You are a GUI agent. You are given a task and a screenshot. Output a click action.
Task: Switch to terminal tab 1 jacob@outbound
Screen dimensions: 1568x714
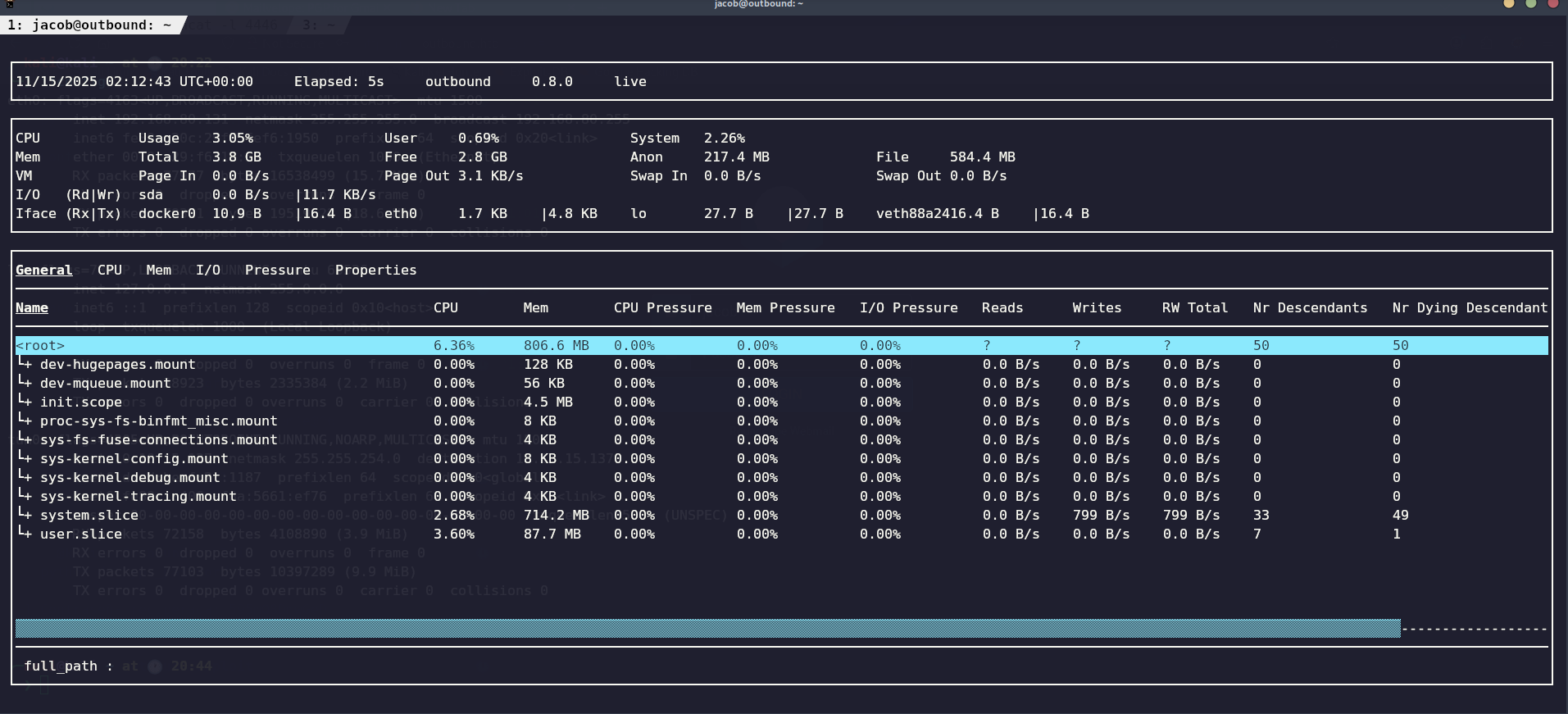(89, 25)
